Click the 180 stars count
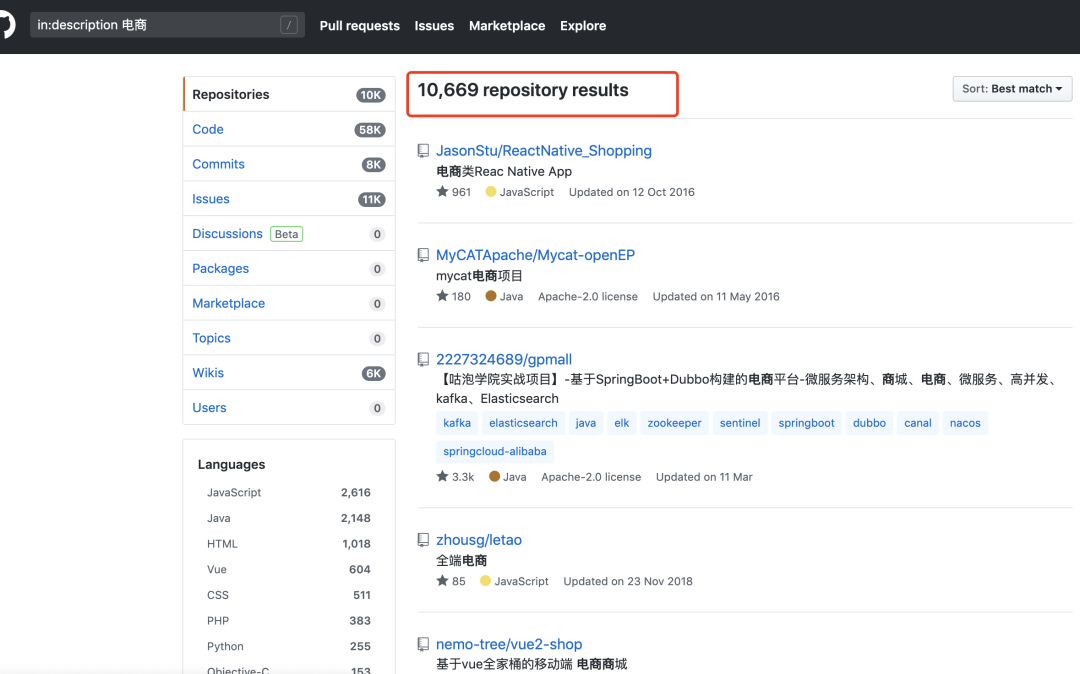The width and height of the screenshot is (1080, 674). pyautogui.click(x=454, y=297)
